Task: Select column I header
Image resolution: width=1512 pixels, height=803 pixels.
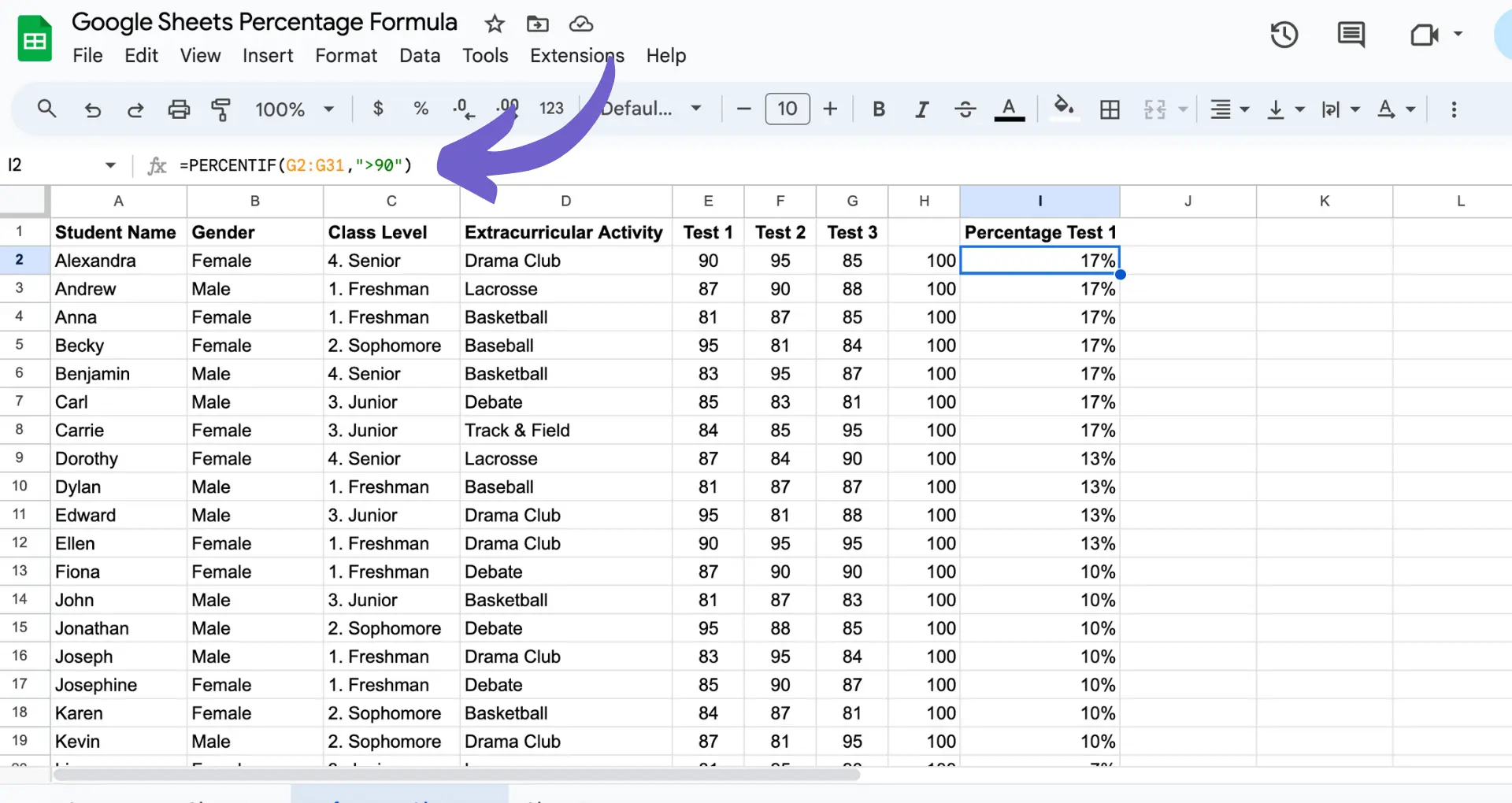Action: tap(1039, 202)
